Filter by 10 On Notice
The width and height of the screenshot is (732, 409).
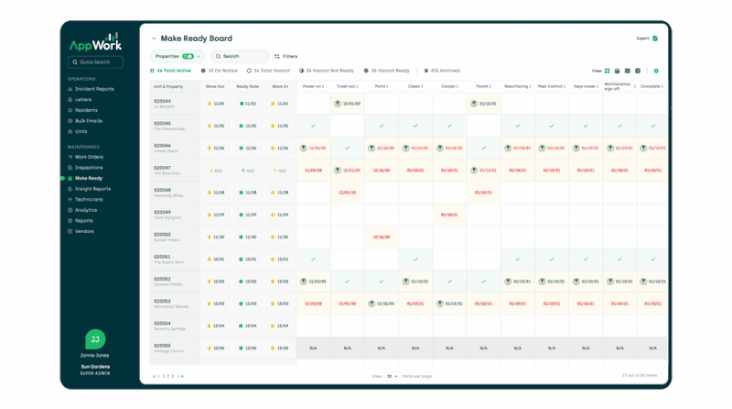(x=219, y=71)
